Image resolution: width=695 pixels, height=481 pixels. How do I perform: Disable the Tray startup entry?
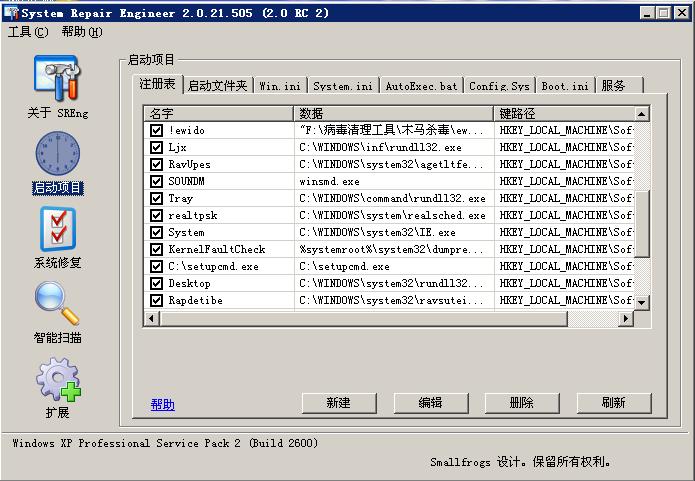(156, 198)
